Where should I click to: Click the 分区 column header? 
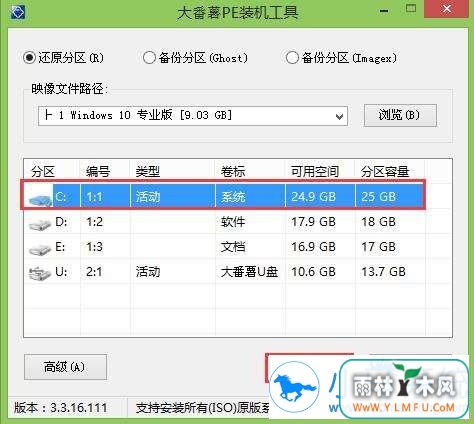(43, 172)
